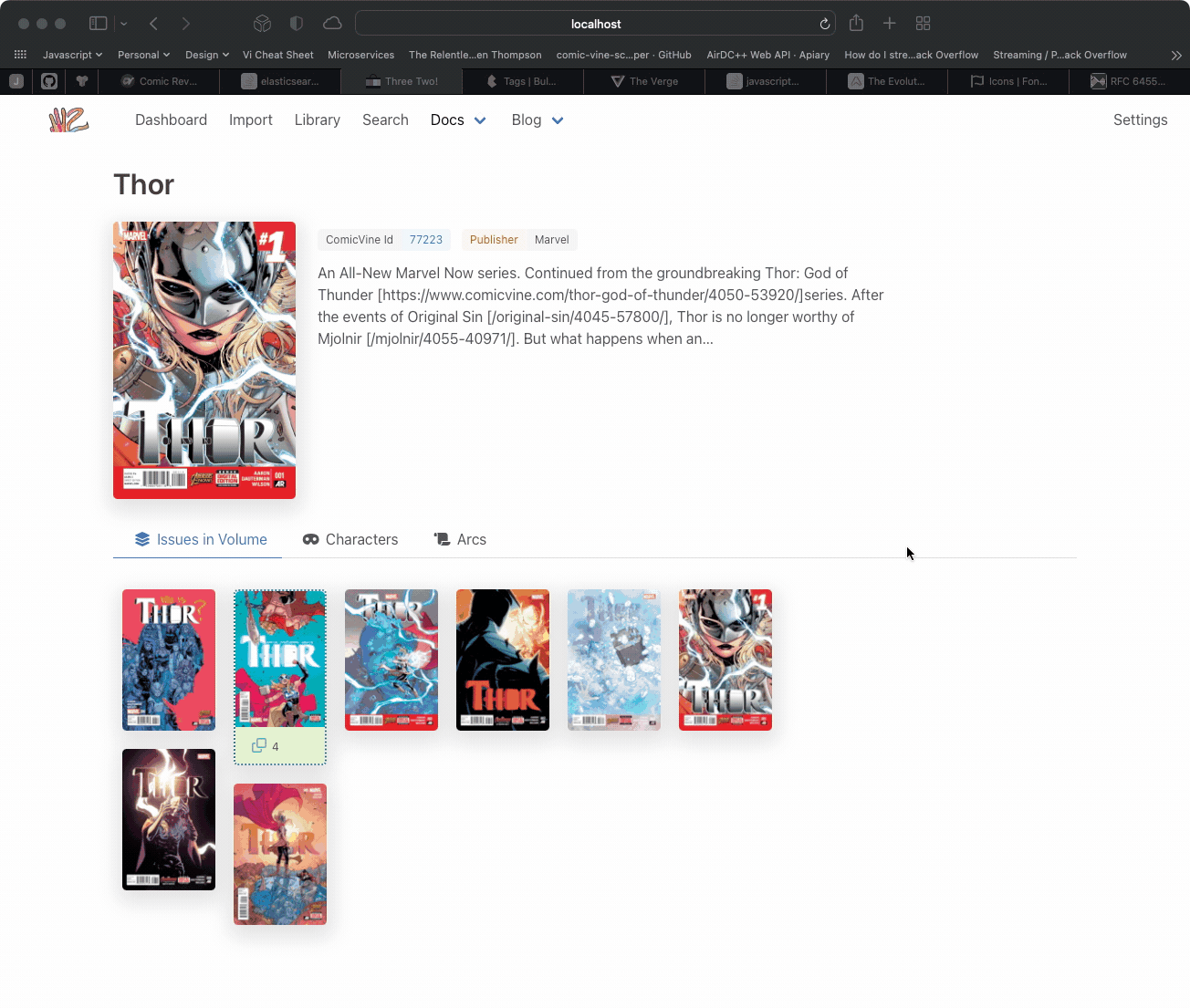
Task: Open ComicVine Id 77223 link
Action: (425, 240)
